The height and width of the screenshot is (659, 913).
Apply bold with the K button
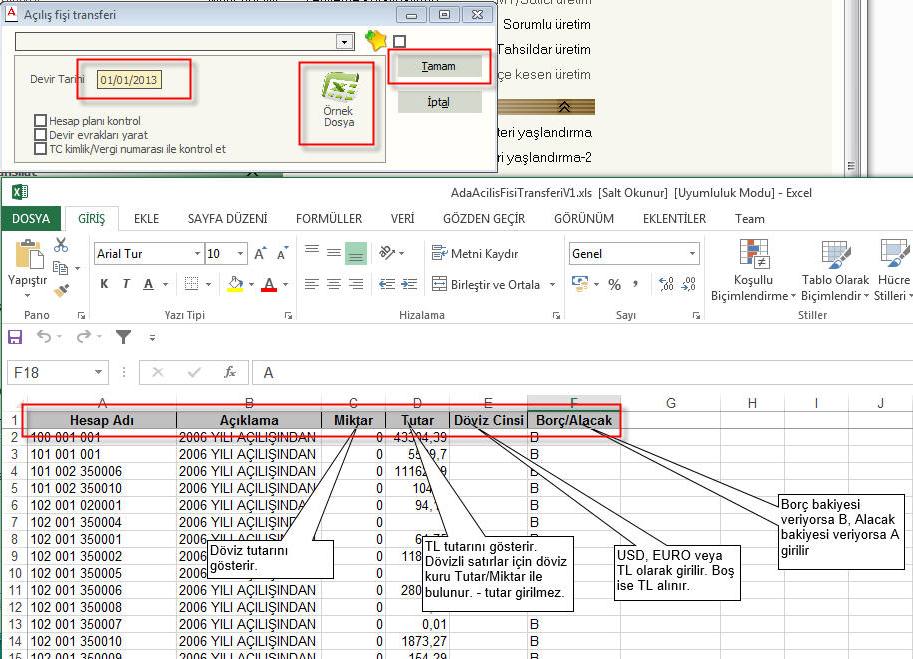coord(104,285)
